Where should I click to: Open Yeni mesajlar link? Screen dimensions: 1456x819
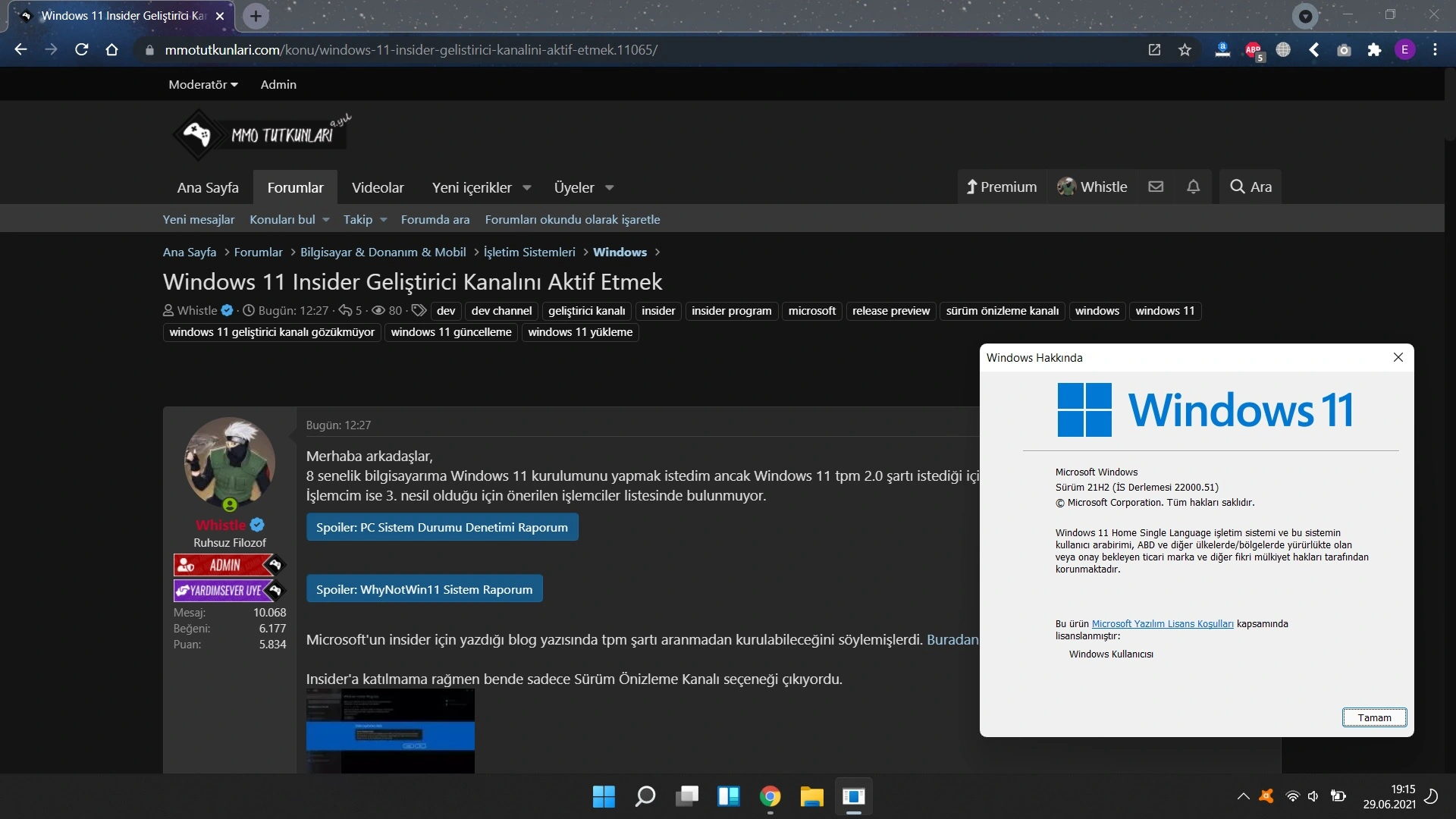[199, 220]
